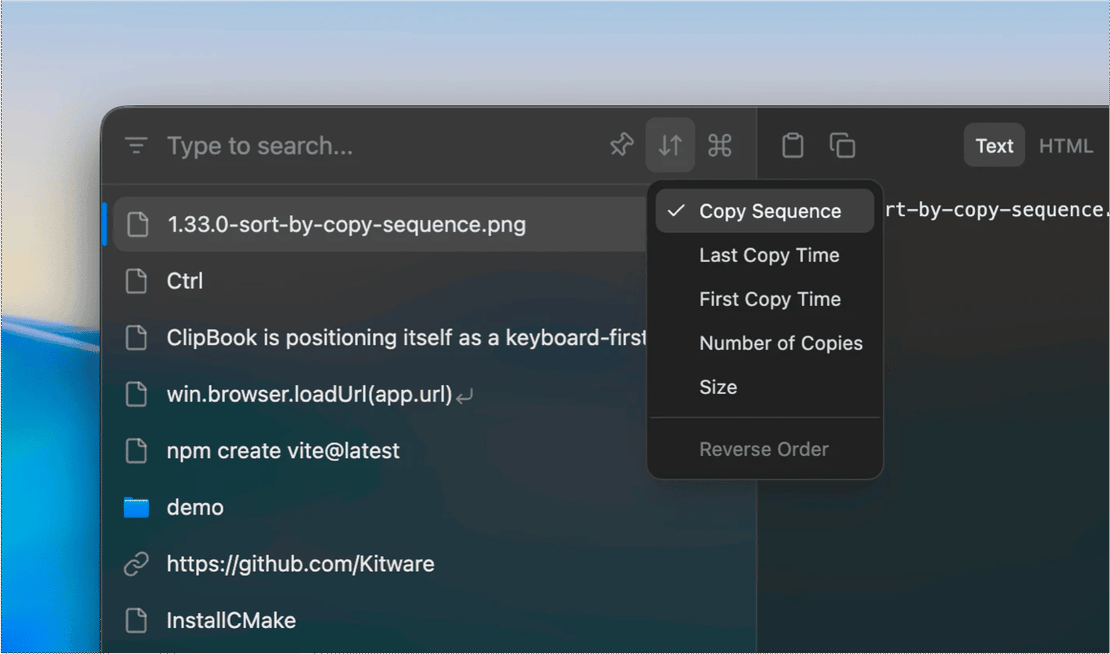Image resolution: width=1110 pixels, height=654 pixels.
Task: Enable sorting by Number of Copies
Action: coord(780,343)
